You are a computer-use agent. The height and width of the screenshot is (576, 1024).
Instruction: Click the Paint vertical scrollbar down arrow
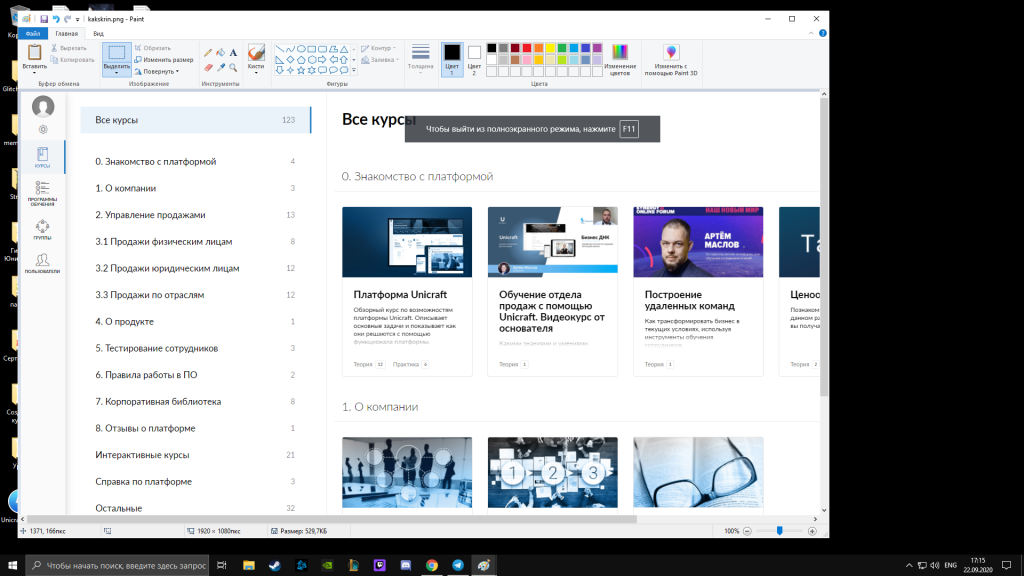[824, 510]
